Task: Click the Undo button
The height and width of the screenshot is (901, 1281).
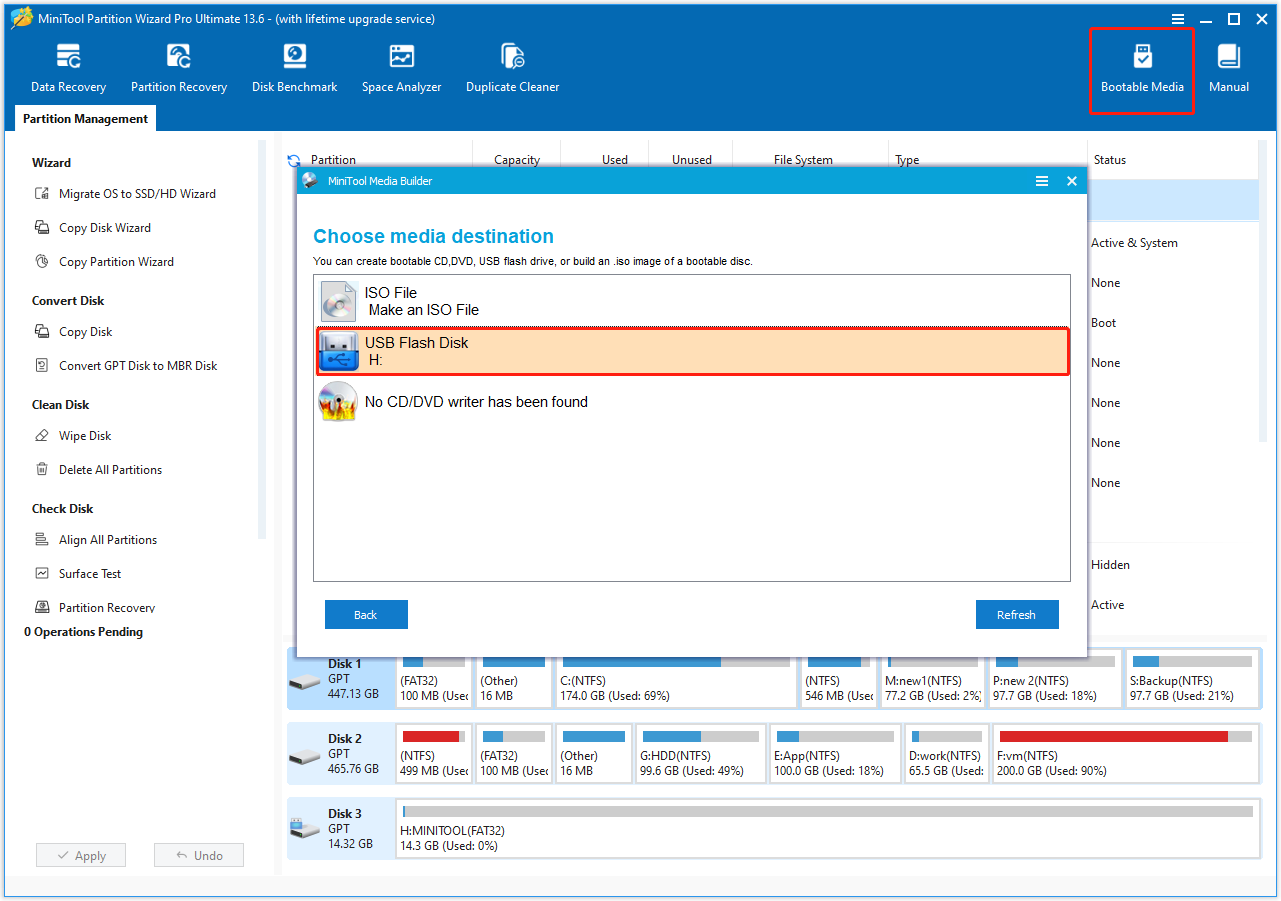Action: tap(199, 856)
